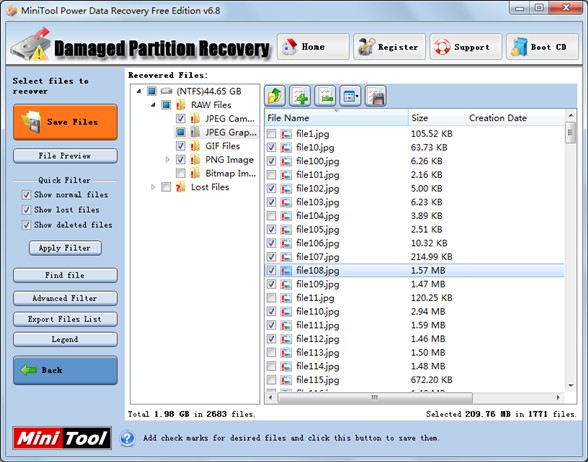Click the go up folder toolbar icon
The image size is (588, 462).
[275, 96]
